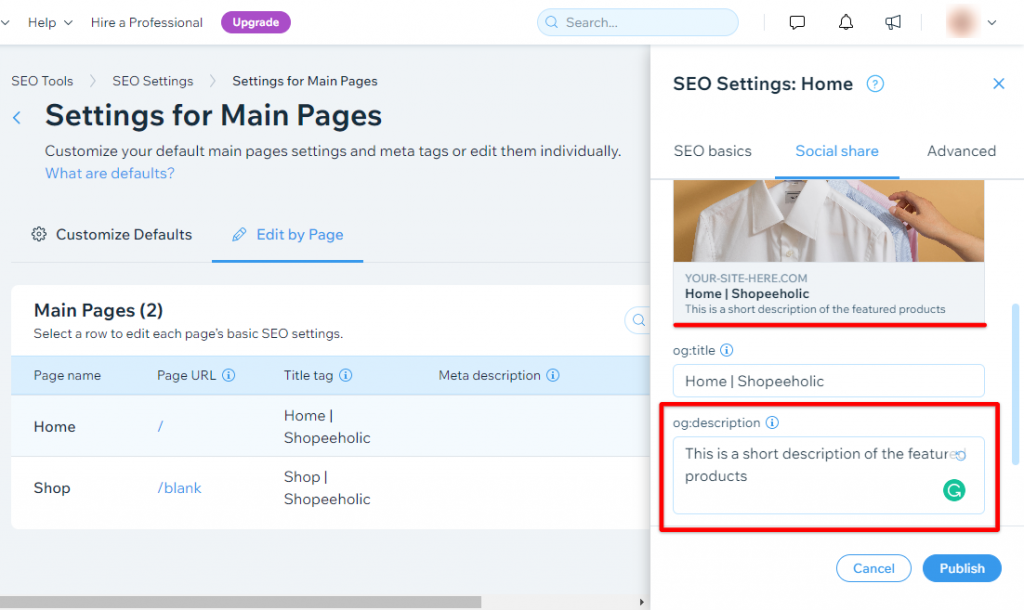The height and width of the screenshot is (610, 1024).
Task: Expand the chevron at top-left corner
Action: (x=6, y=22)
